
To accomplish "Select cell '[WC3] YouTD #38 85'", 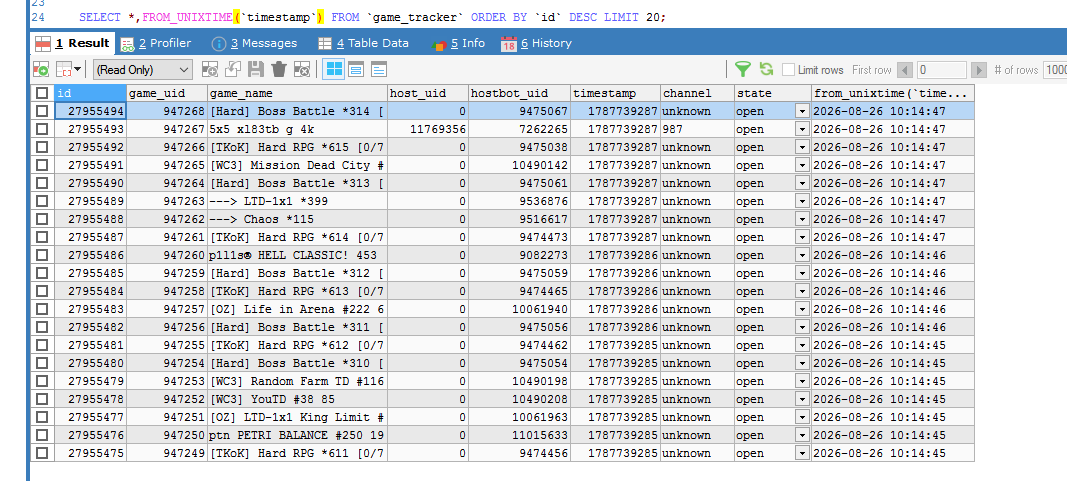I will click(297, 399).
